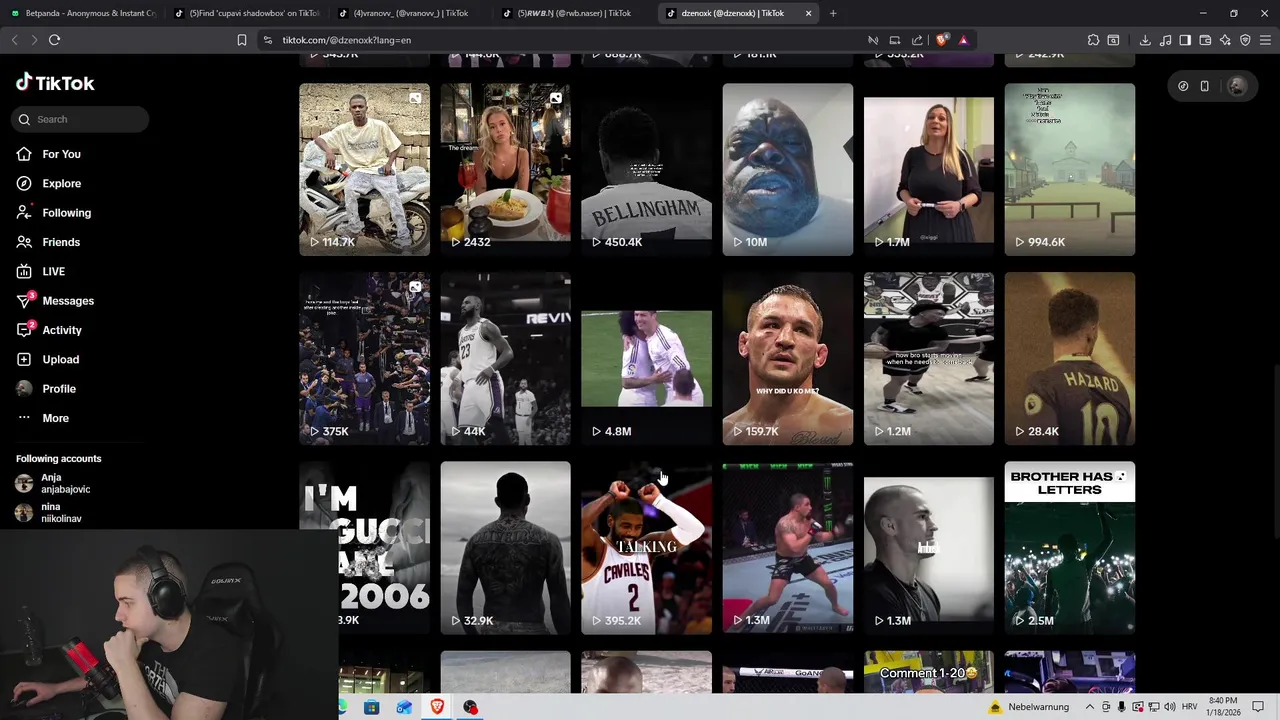The height and width of the screenshot is (720, 1280).
Task: Open the 'BROTHER HAS LETTERS' video
Action: (x=1070, y=547)
